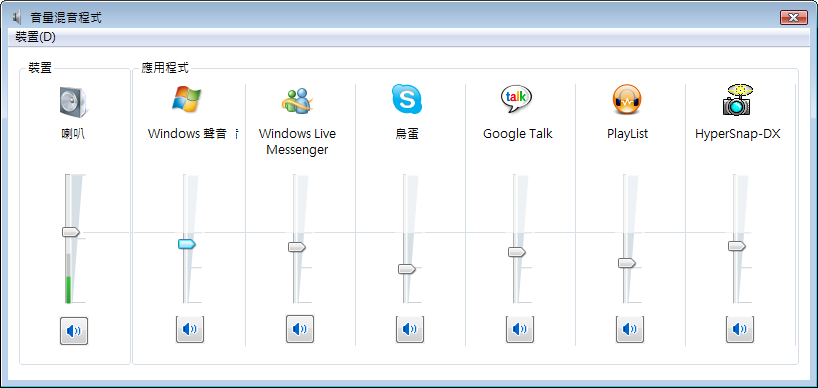Click the 音量混音程式 window title
The image size is (818, 388).
[66, 18]
